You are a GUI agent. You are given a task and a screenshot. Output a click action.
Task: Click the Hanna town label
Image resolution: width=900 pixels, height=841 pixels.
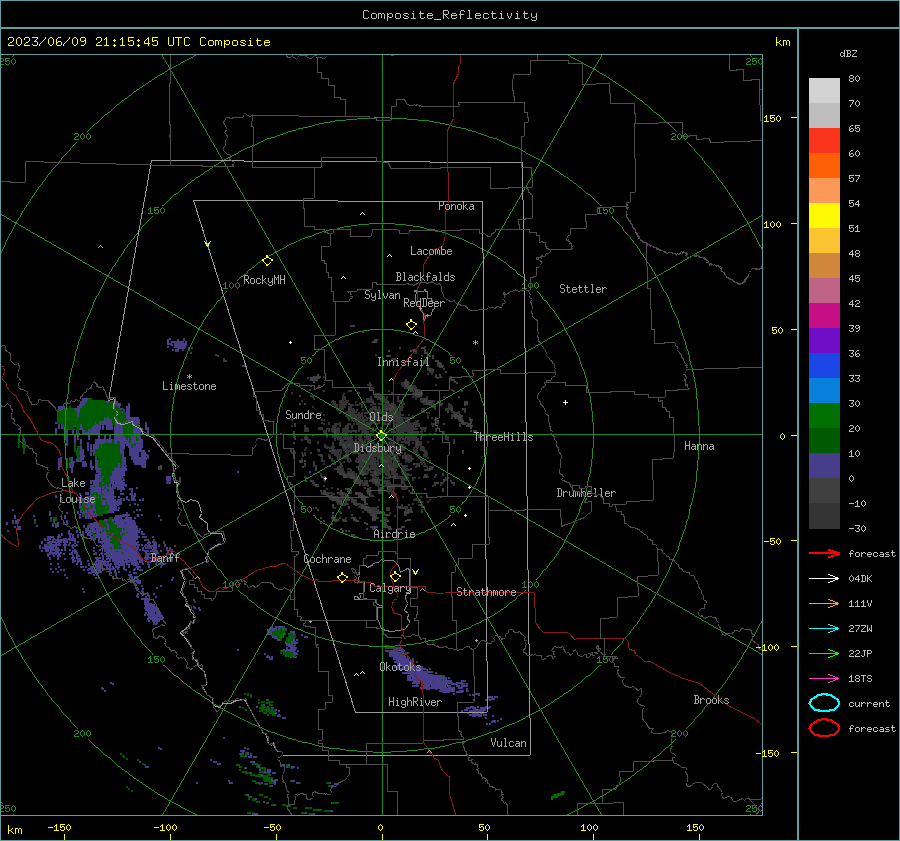point(699,446)
